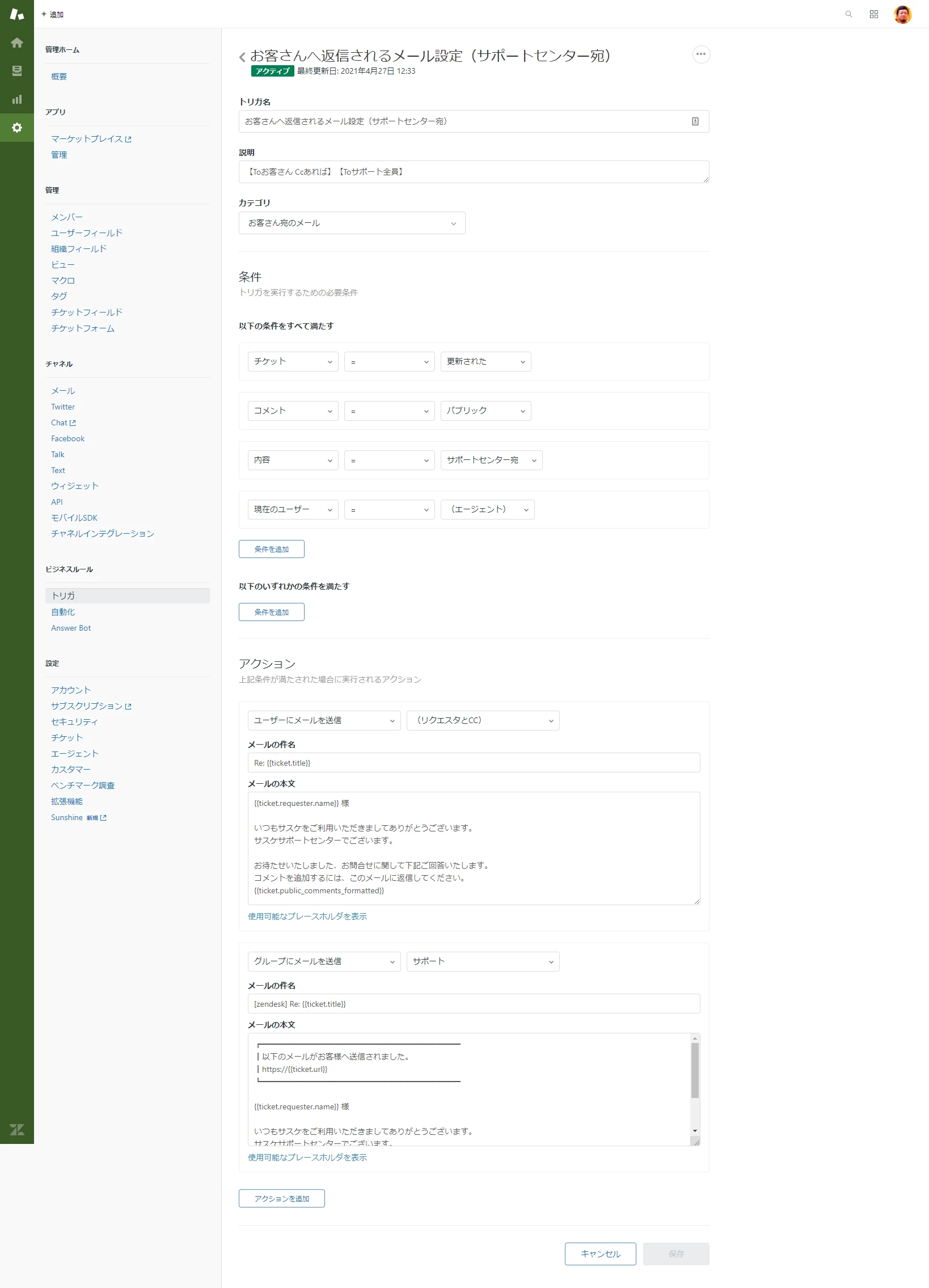Click the Zendesk Z icon at sidebar bottom
The width and height of the screenshot is (929, 1288).
[x=17, y=1130]
